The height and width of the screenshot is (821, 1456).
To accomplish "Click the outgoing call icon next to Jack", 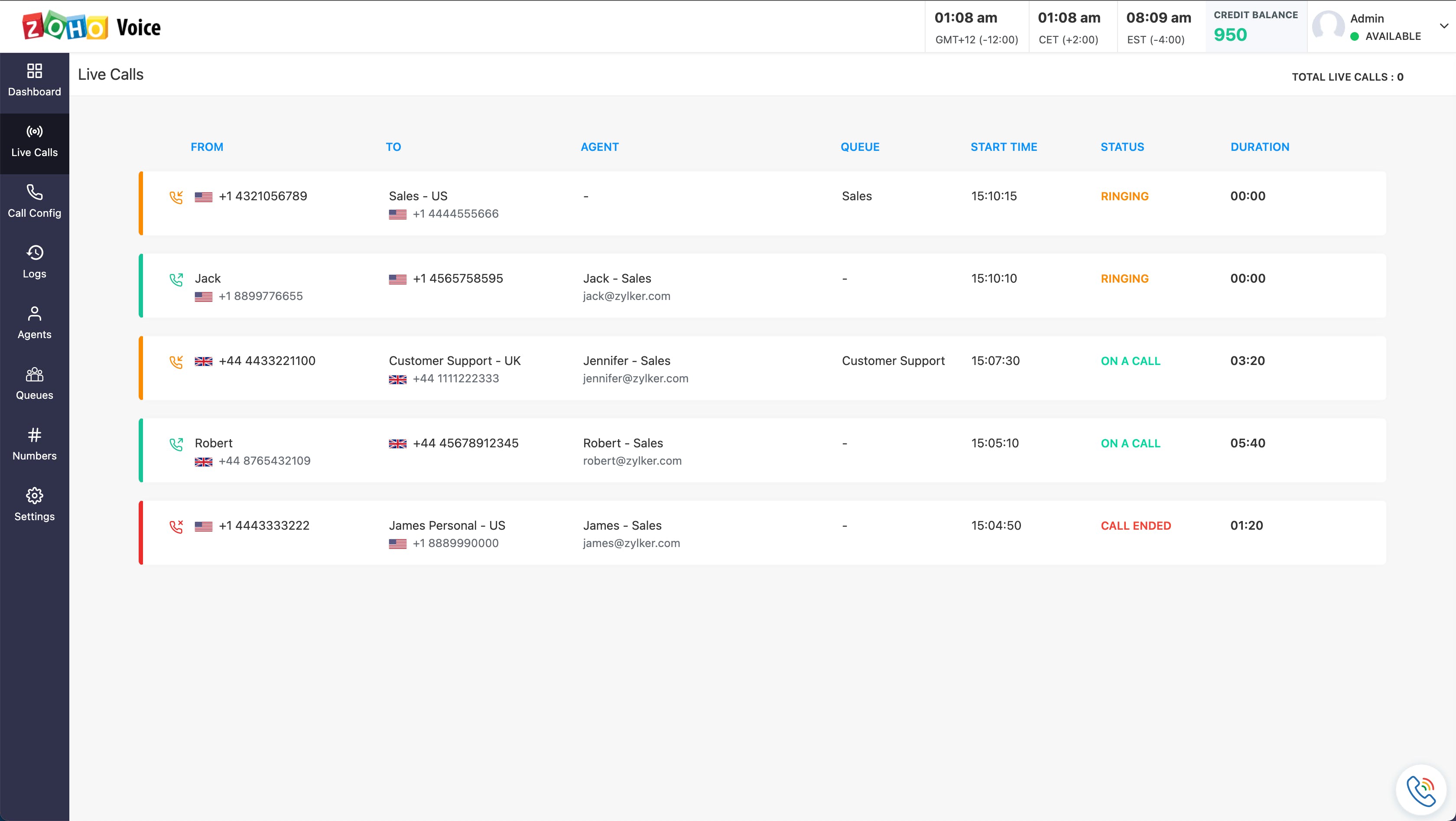I will (176, 279).
